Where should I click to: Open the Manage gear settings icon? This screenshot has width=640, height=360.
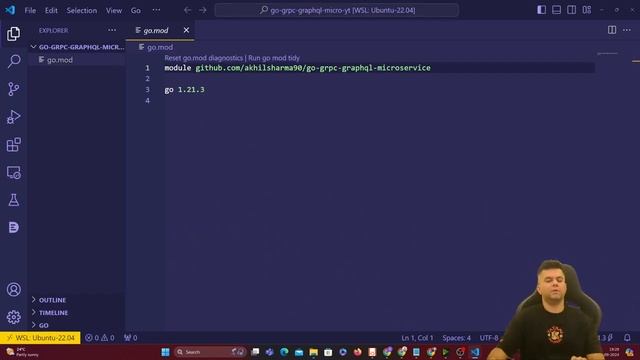click(x=13, y=317)
